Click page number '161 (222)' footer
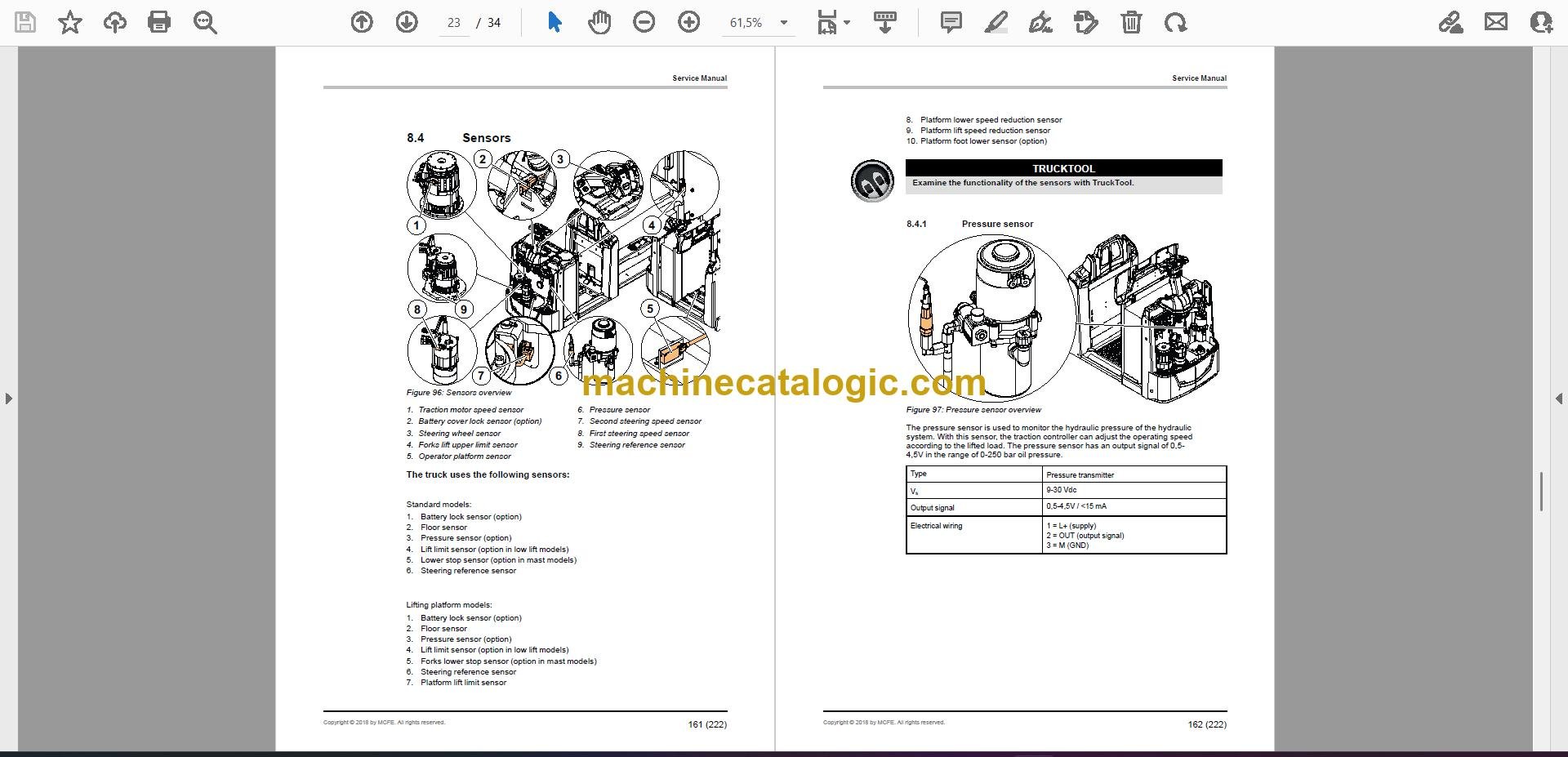This screenshot has width=1568, height=757. click(x=707, y=724)
